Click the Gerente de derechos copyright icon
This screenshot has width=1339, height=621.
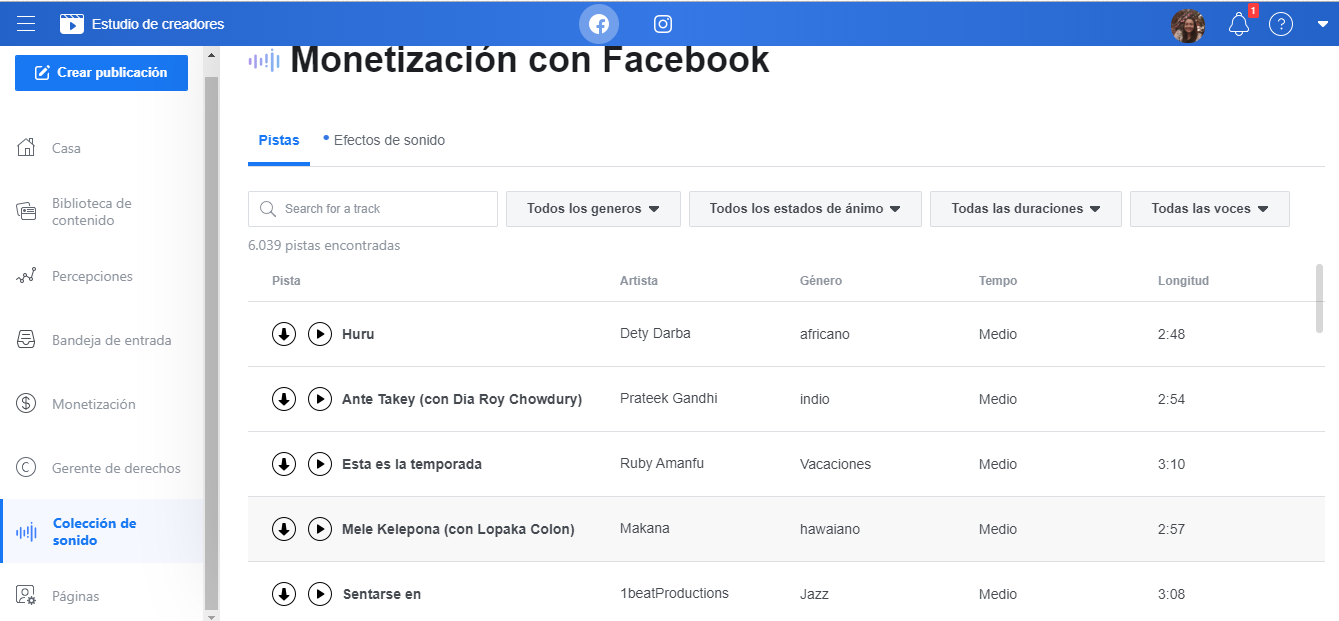tap(27, 468)
